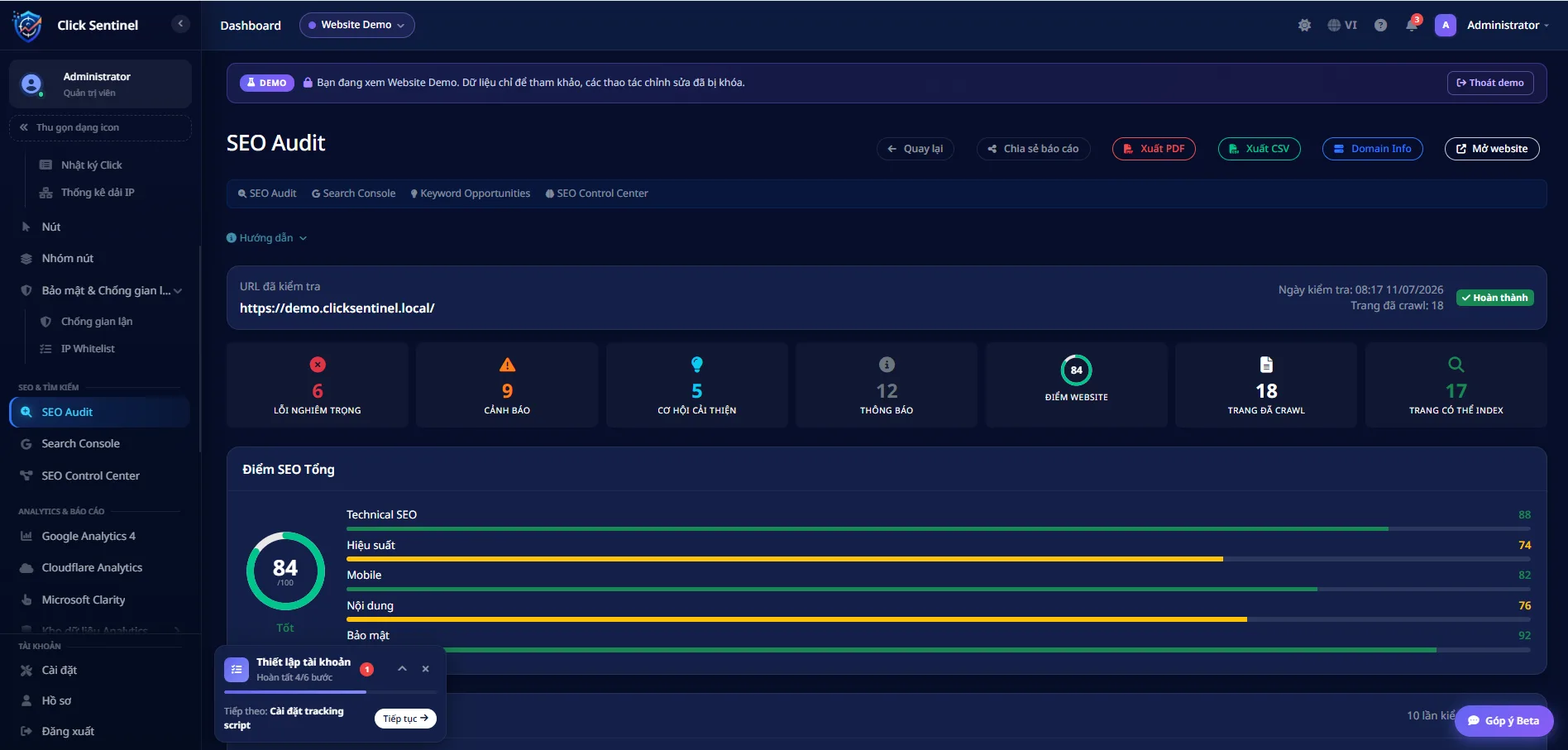Expand Bảo mật & Chống gian lận menu
1568x750 pixels.
[101, 291]
